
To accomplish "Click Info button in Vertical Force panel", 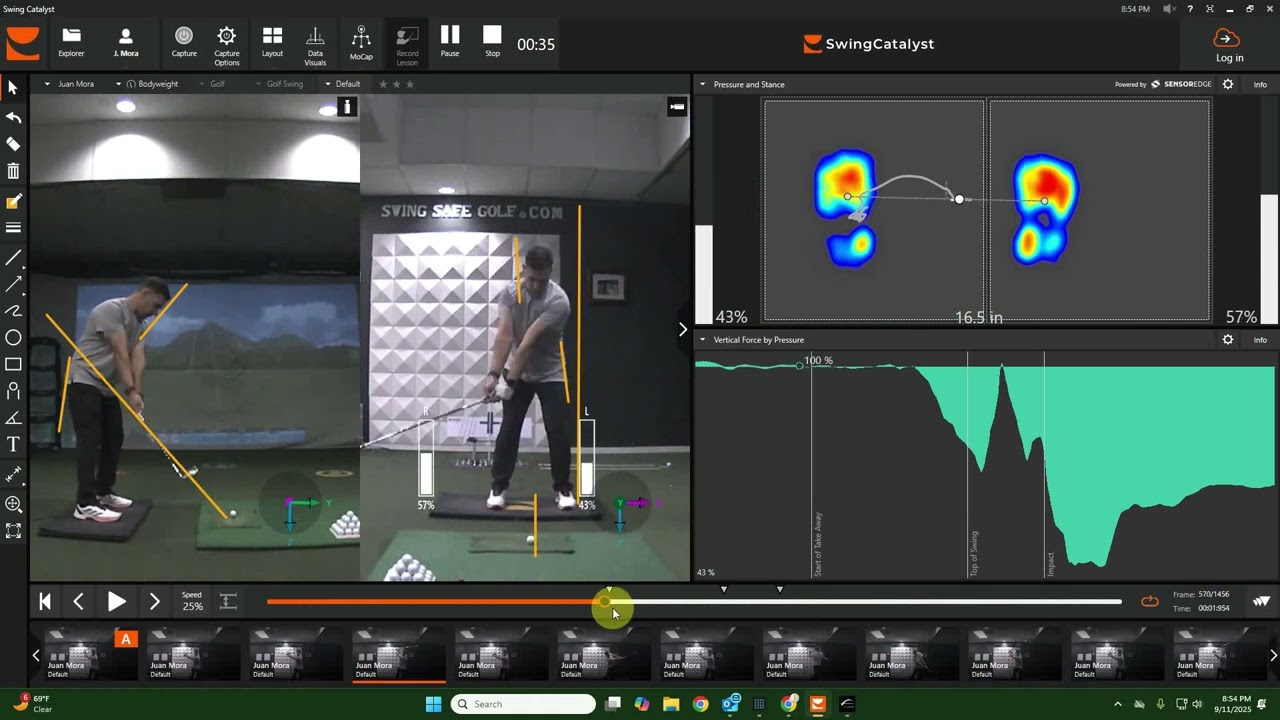I will 1260,340.
